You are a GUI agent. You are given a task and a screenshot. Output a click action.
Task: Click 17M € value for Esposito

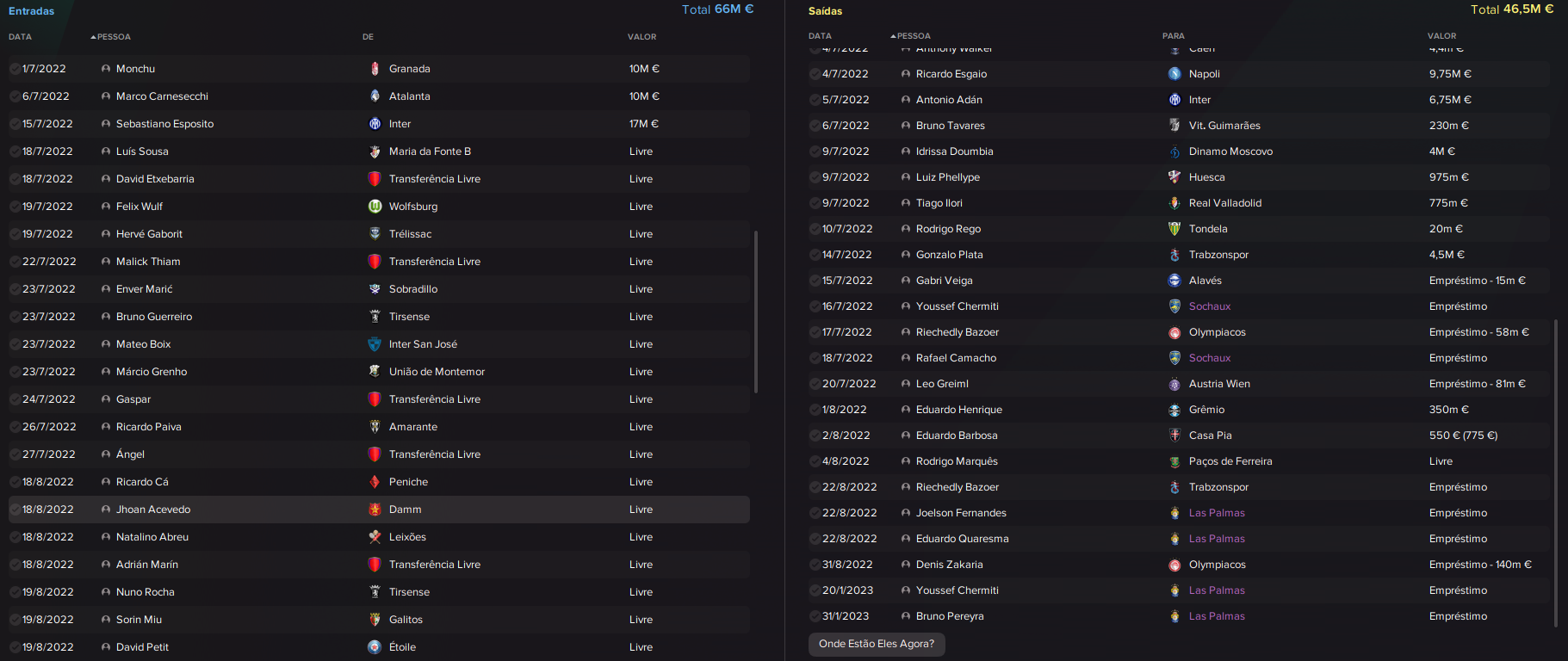point(644,124)
